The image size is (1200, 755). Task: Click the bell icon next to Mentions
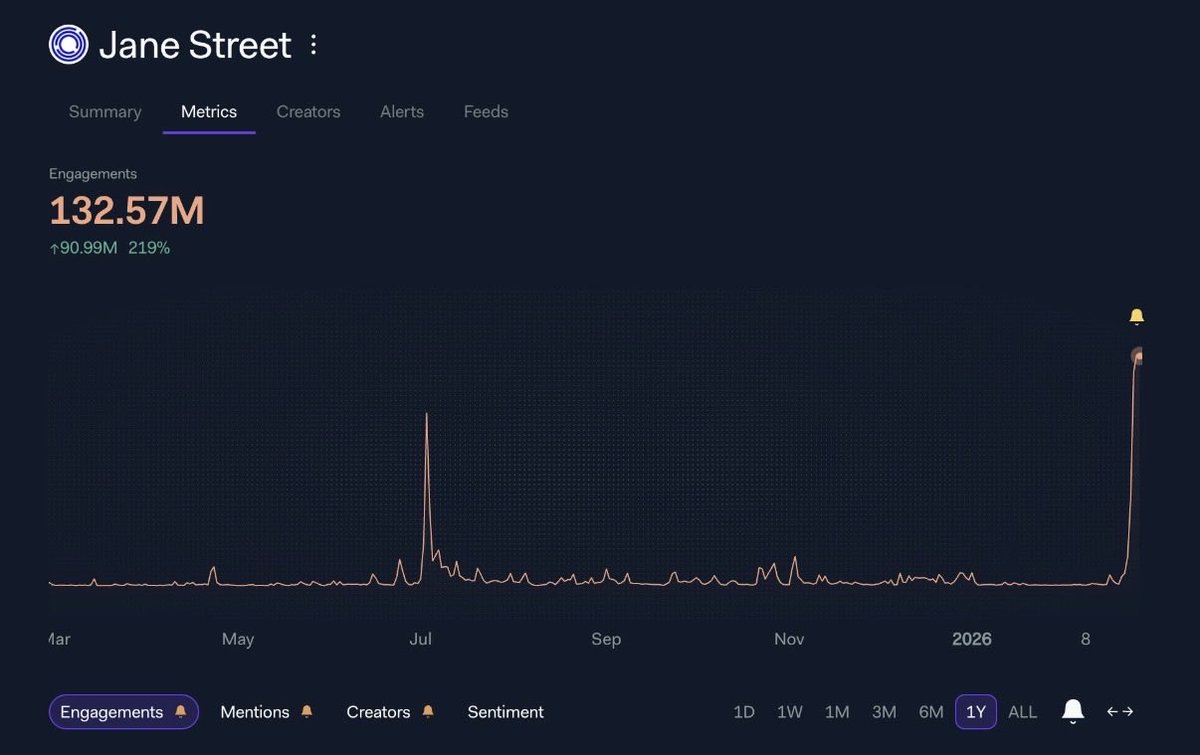coord(307,711)
